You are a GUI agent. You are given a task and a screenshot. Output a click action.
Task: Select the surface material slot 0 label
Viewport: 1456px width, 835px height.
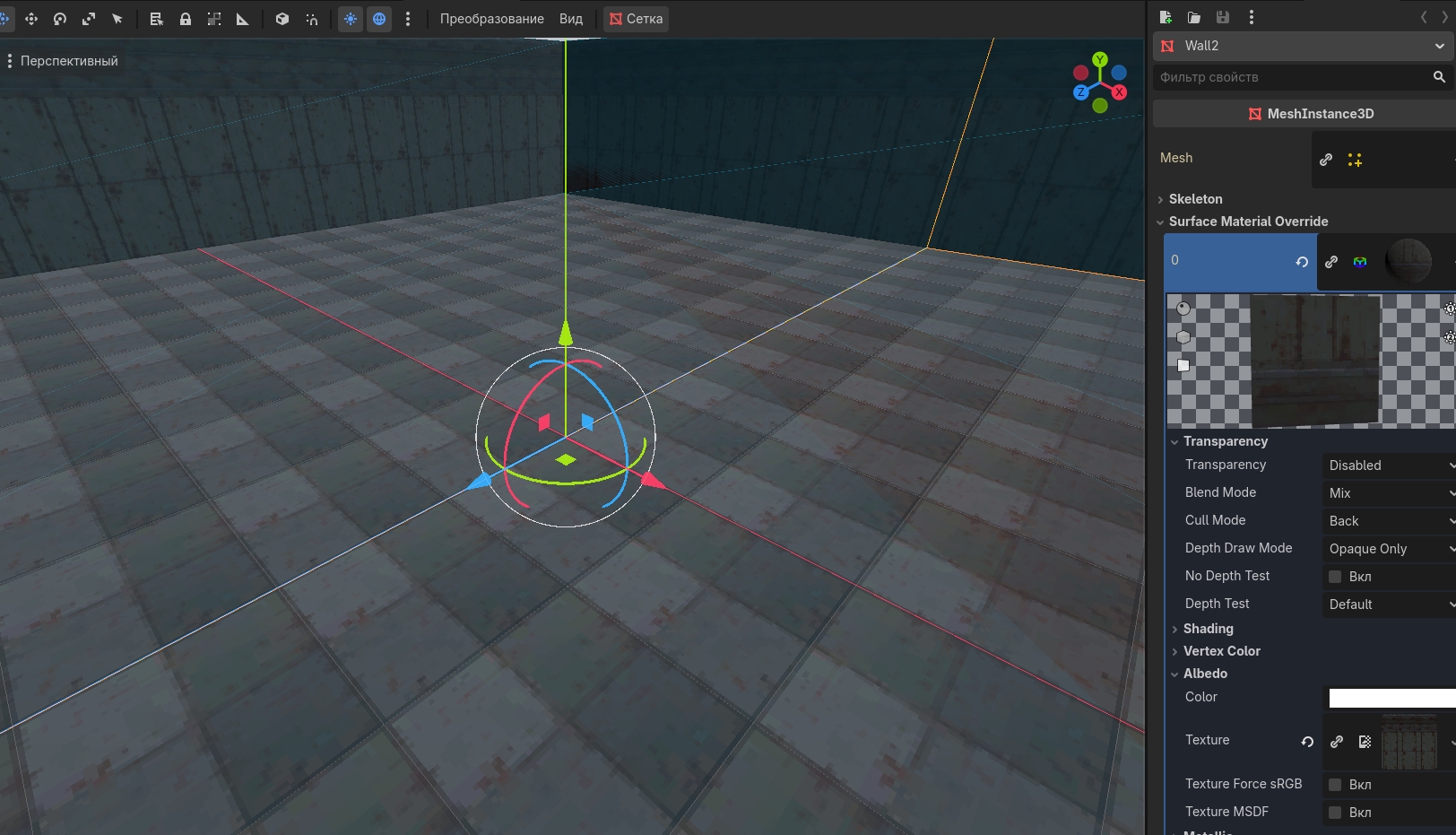tap(1174, 260)
